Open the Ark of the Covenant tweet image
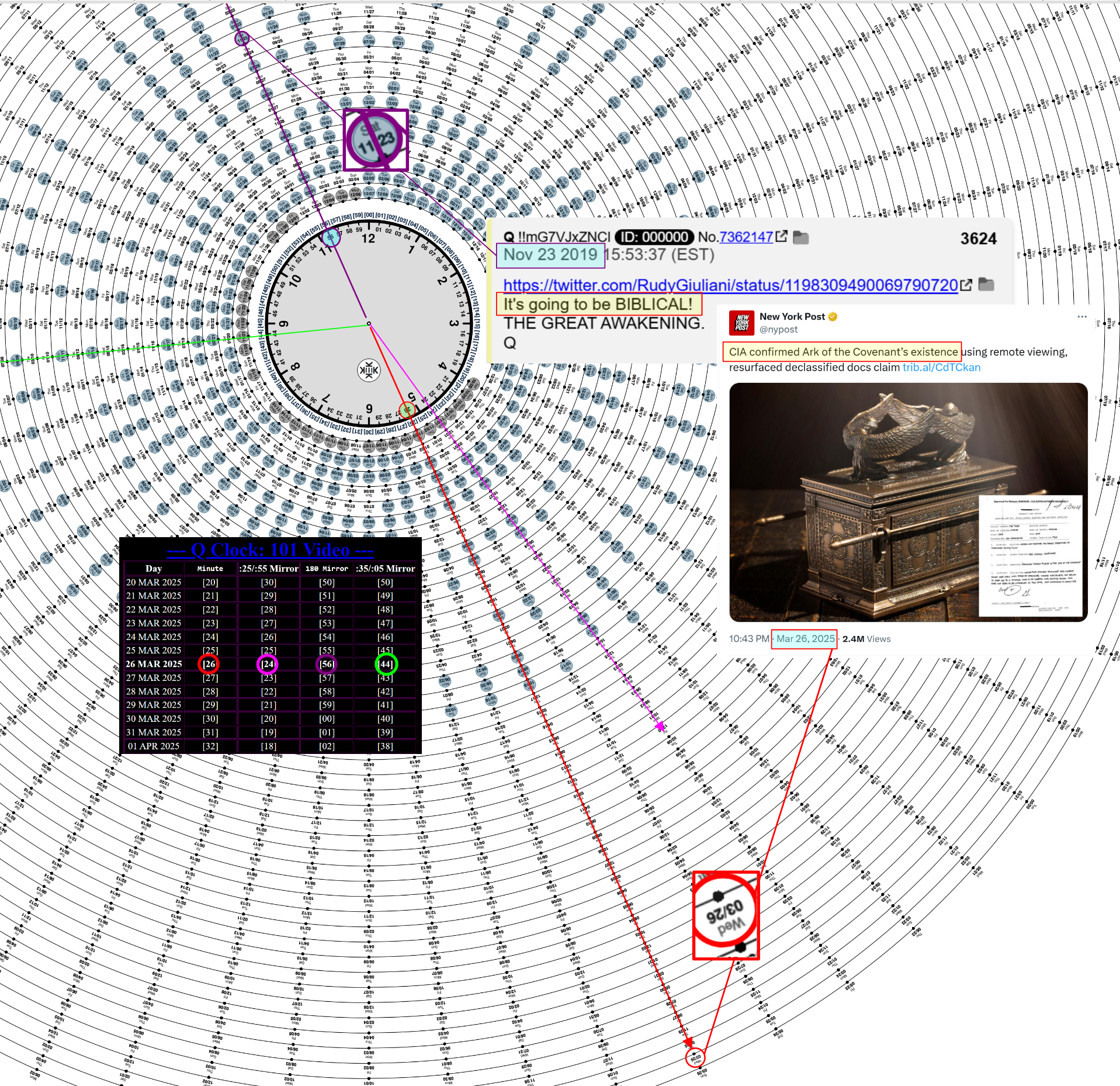Viewport: 1120px width, 1086px height. pyautogui.click(x=908, y=502)
